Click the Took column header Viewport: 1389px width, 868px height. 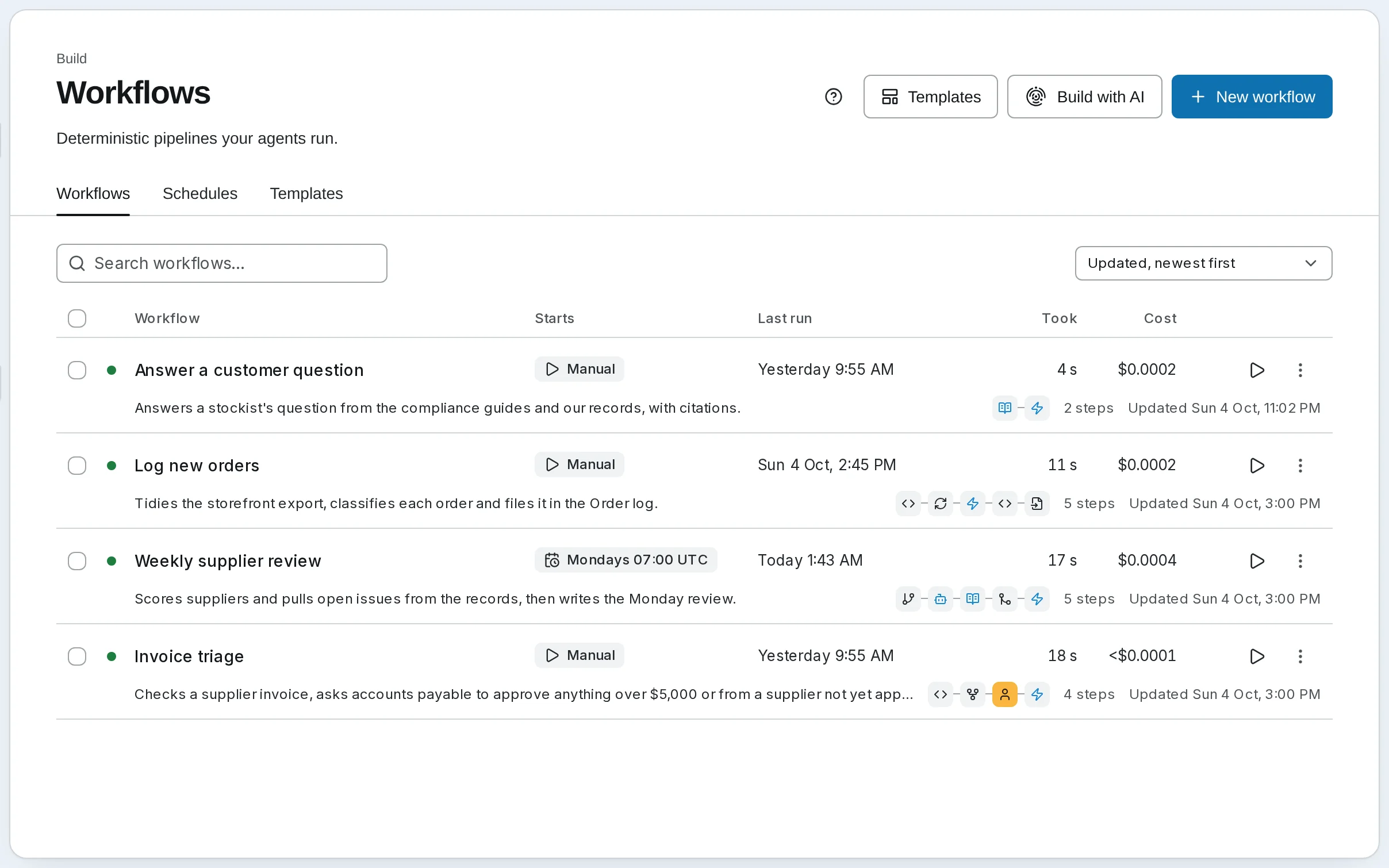tap(1059, 318)
